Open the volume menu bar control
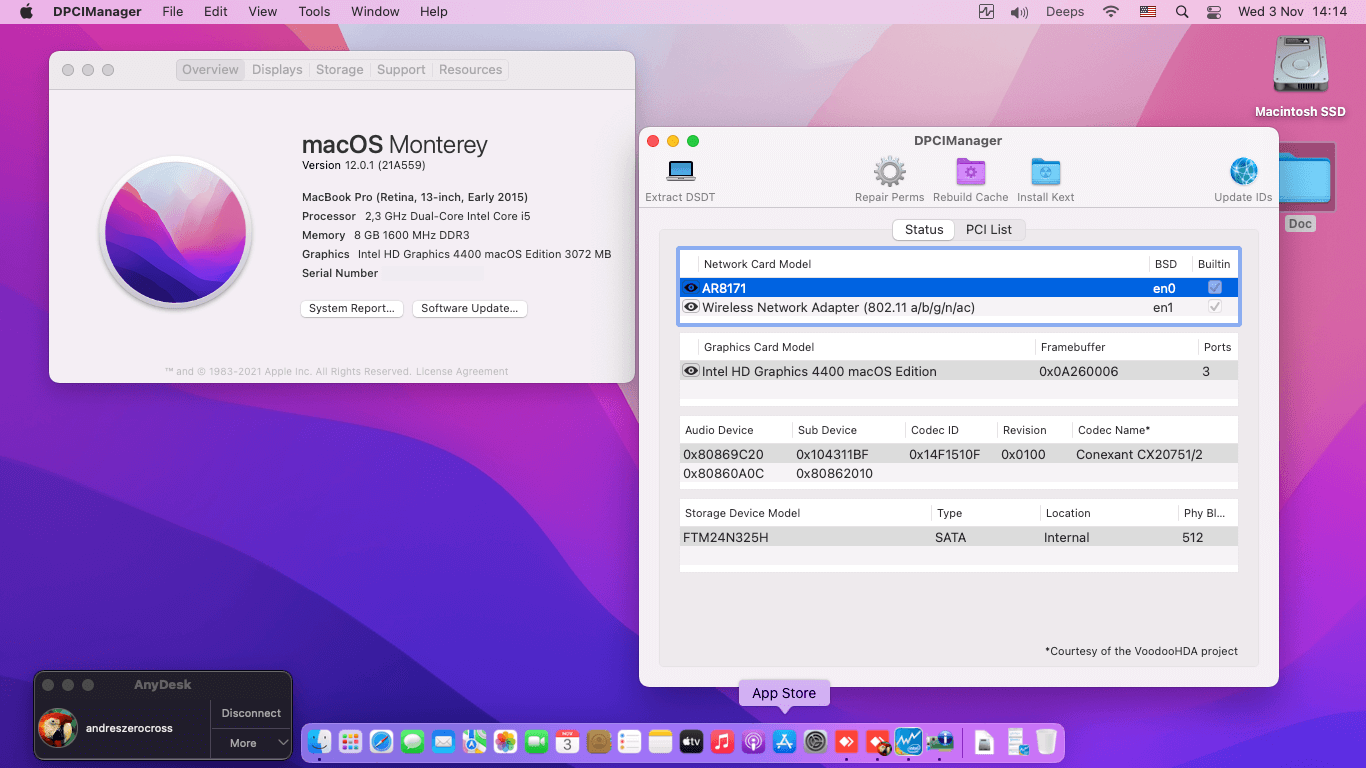Image resolution: width=1366 pixels, height=768 pixels. tap(1019, 12)
